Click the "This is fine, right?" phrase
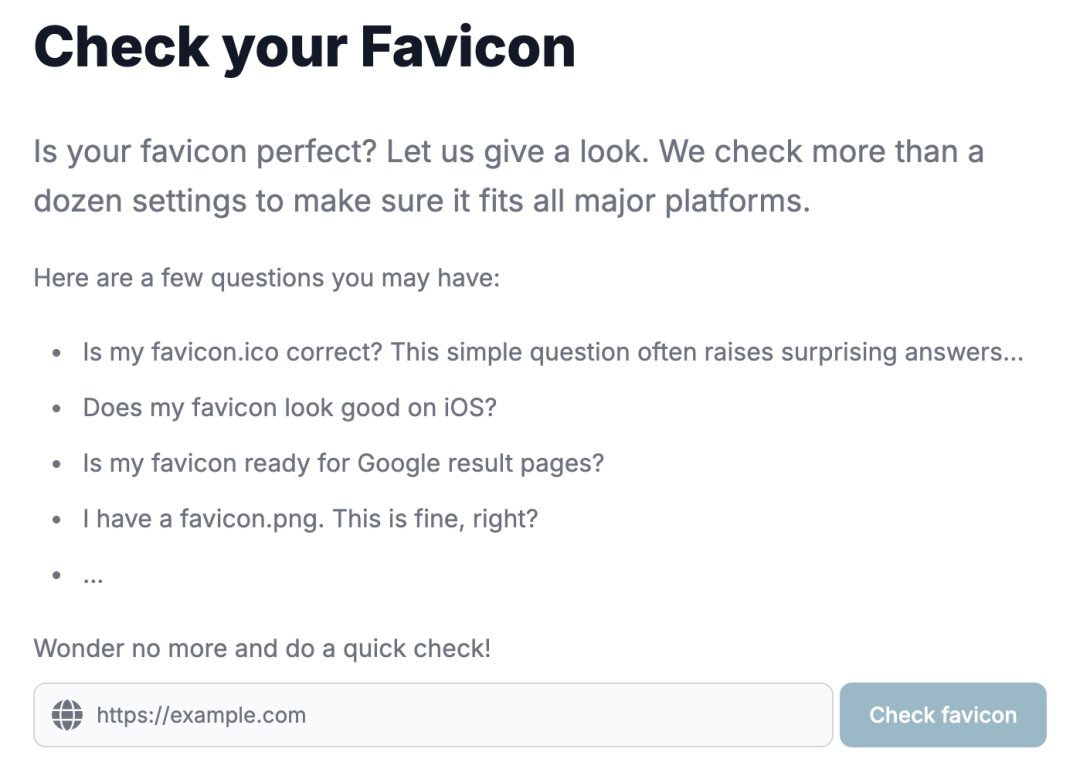This screenshot has height=769, width=1080. (x=435, y=518)
